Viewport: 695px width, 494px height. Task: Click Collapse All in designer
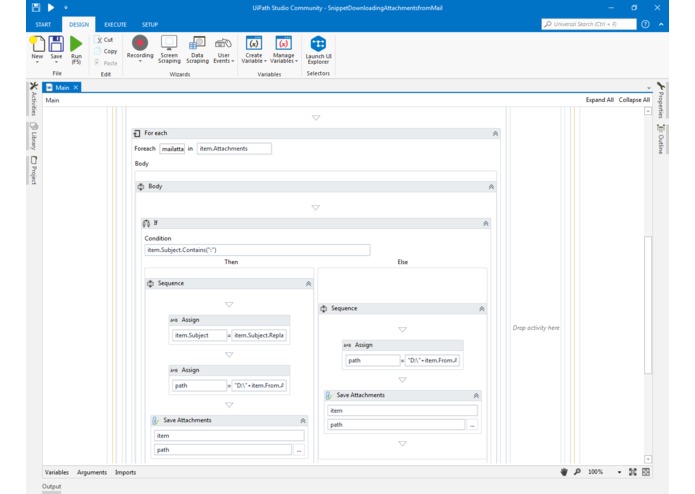click(634, 100)
